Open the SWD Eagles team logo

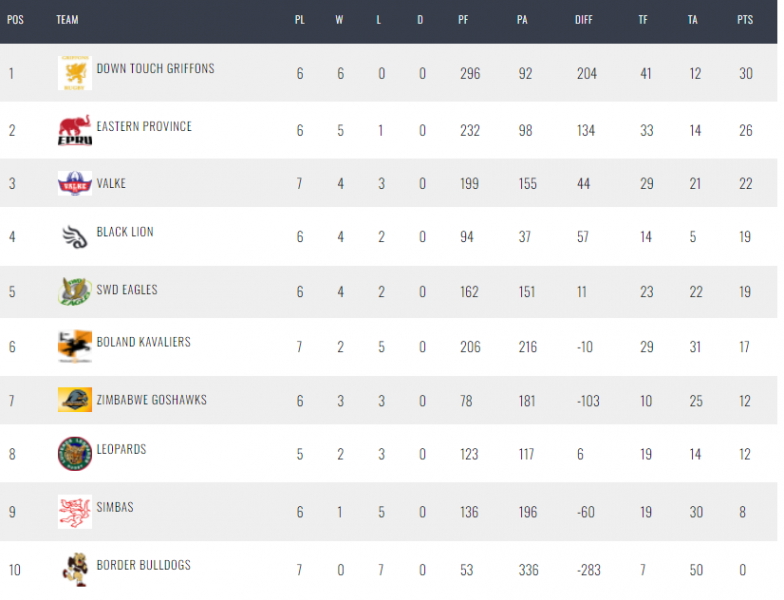tap(74, 292)
